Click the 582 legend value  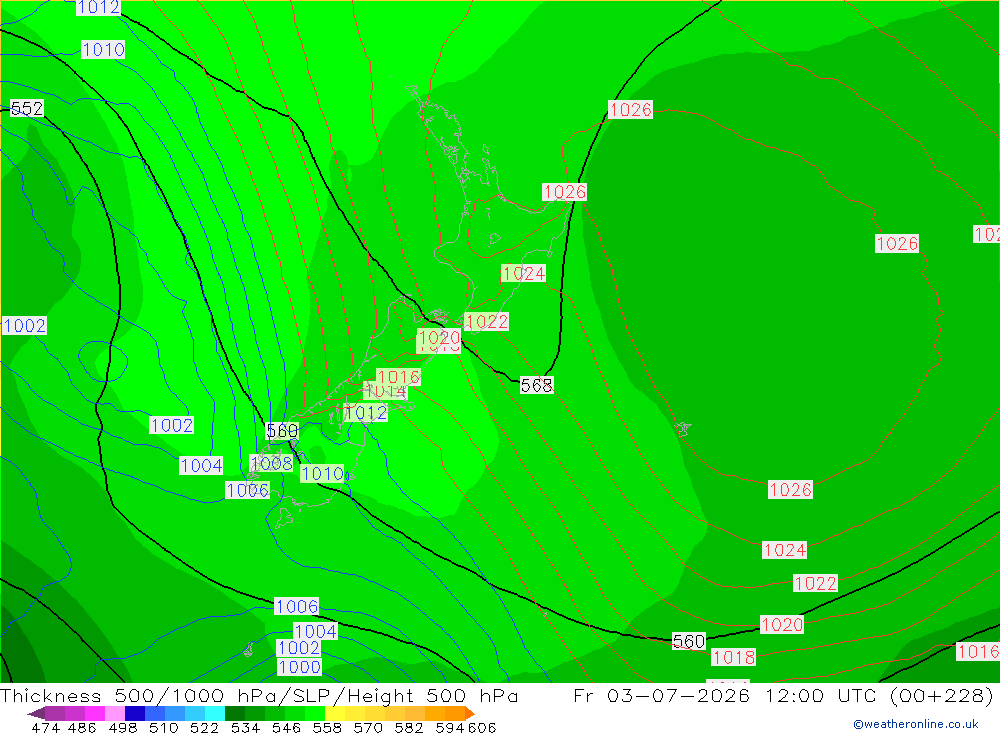tap(409, 727)
